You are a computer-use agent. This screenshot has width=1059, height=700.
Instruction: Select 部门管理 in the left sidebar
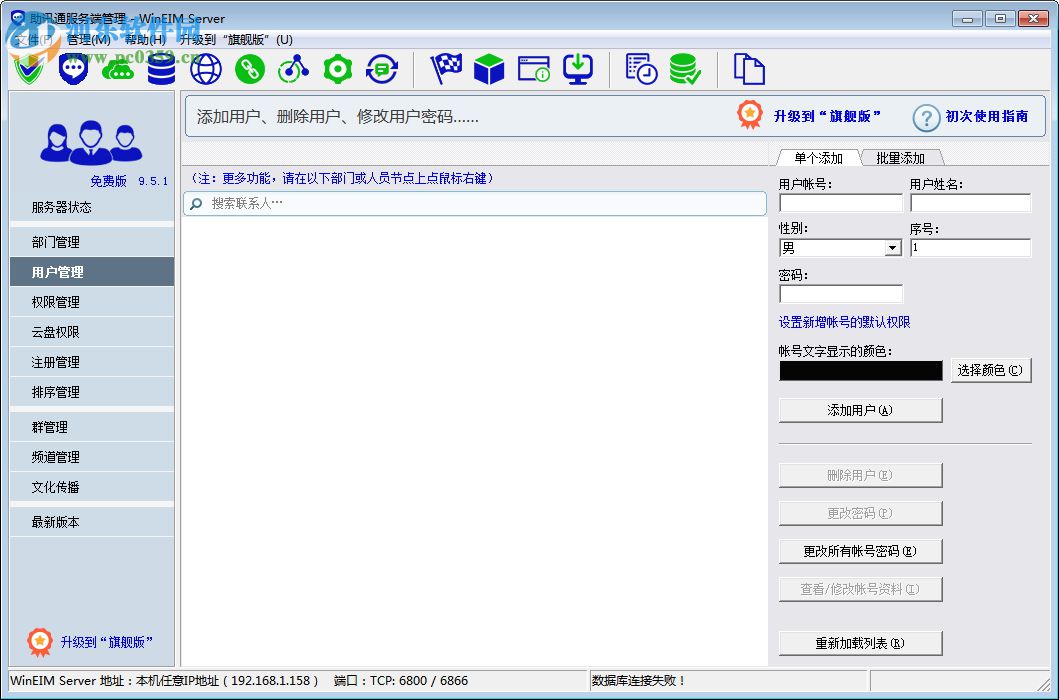click(x=91, y=241)
